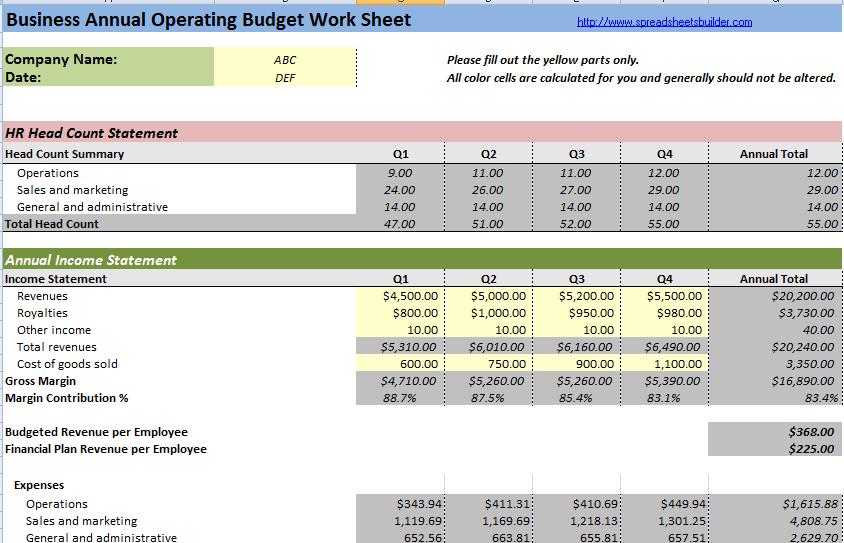Select the Date input cell containing DEF
Screen dimensions: 844x543
click(x=285, y=77)
